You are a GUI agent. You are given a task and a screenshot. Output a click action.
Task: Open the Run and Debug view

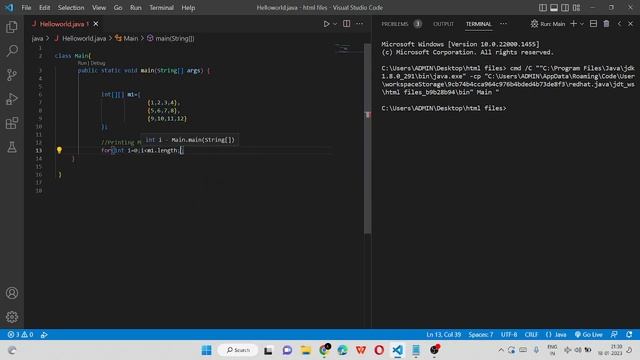[x=12, y=99]
